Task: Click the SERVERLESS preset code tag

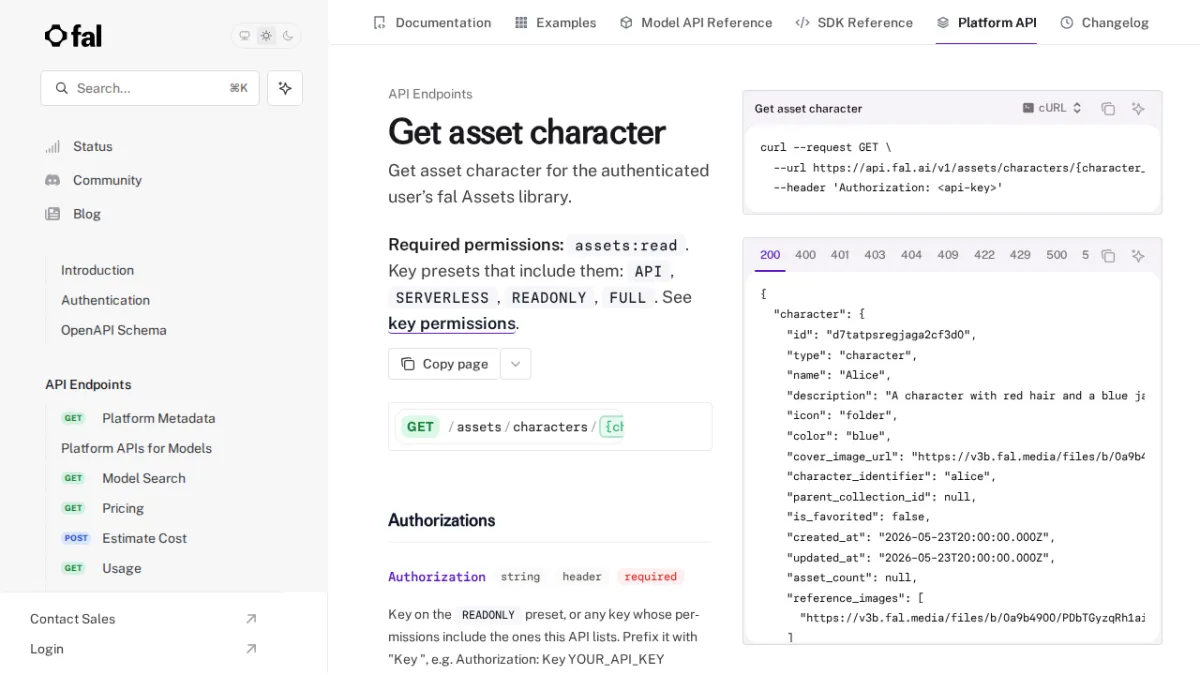Action: pyautogui.click(x=442, y=298)
